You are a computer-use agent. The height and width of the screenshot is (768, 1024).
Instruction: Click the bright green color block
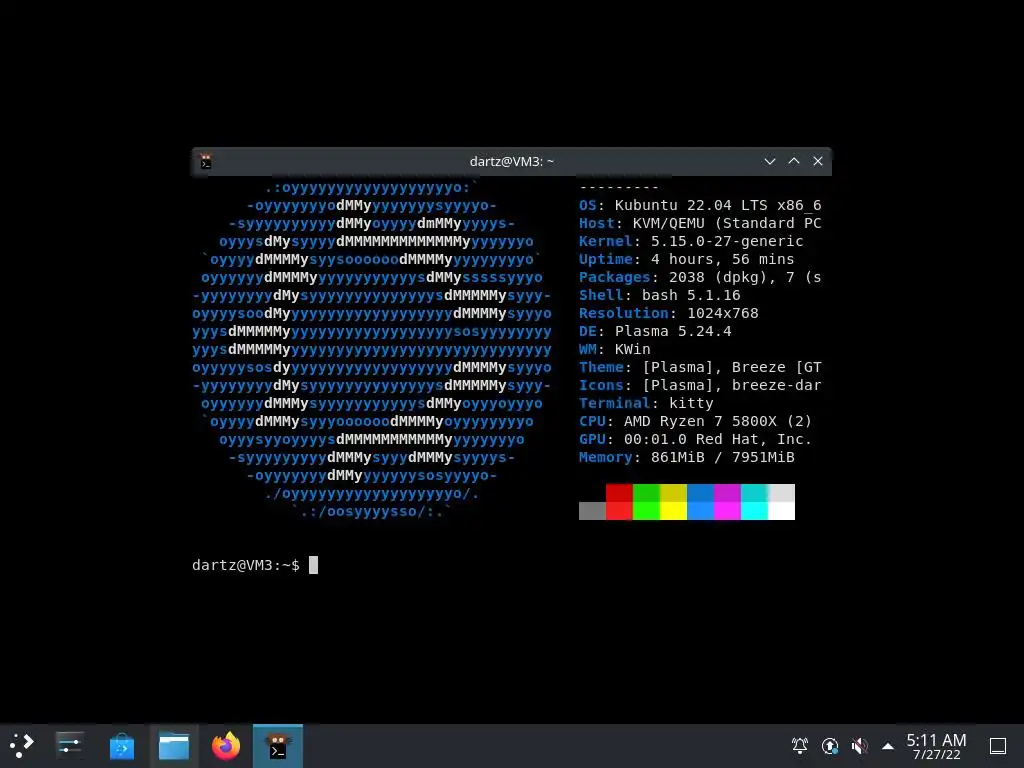click(647, 511)
